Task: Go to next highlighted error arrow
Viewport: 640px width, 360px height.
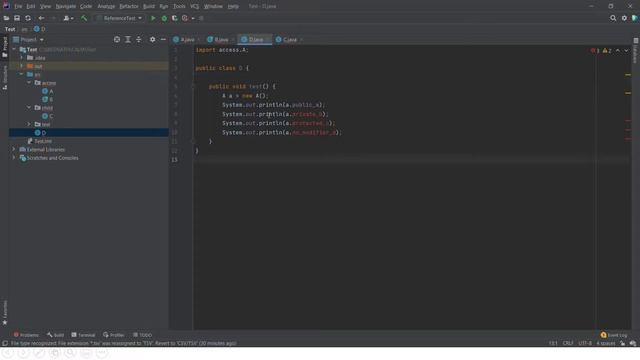Action: pyautogui.click(x=626, y=51)
